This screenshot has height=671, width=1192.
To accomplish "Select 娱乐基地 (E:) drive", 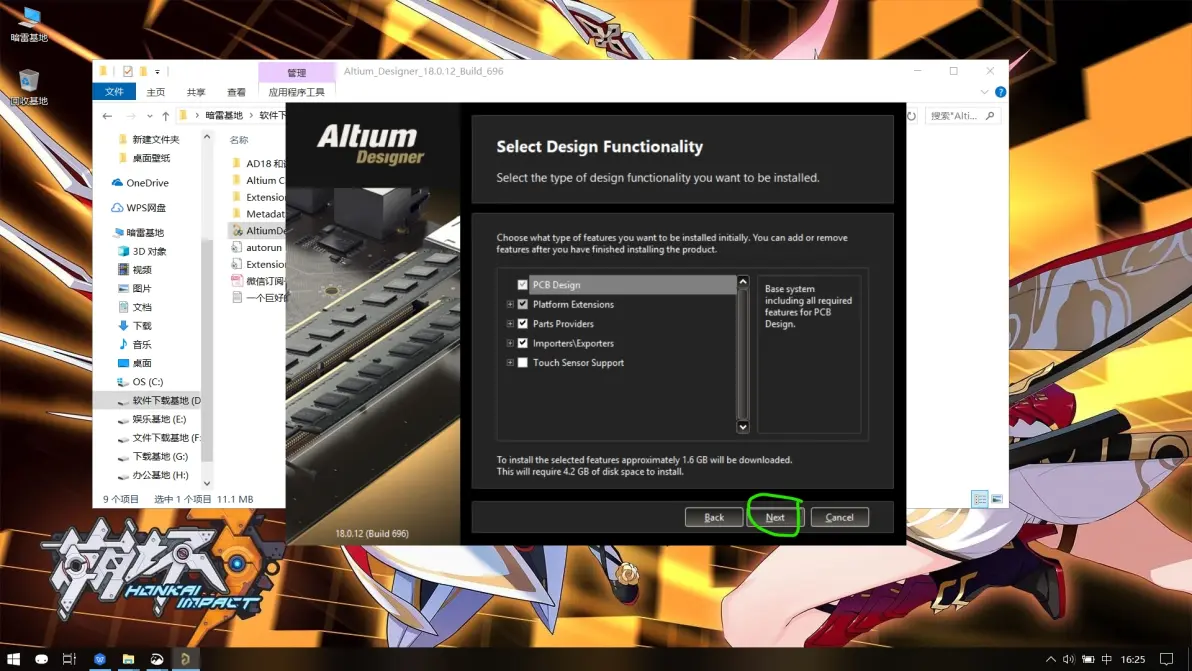I will (152, 419).
